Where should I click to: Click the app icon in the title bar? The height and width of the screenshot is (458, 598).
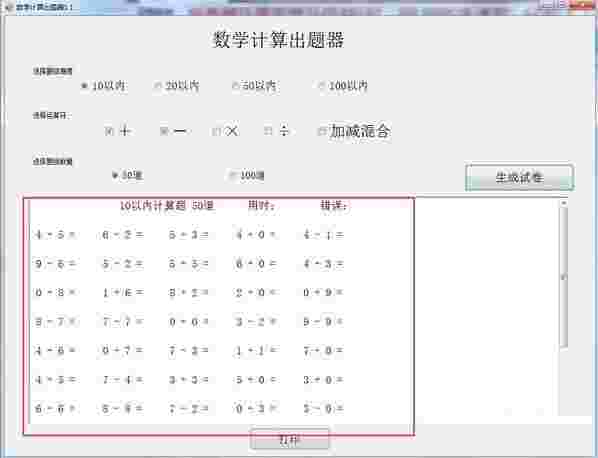[x=9, y=7]
